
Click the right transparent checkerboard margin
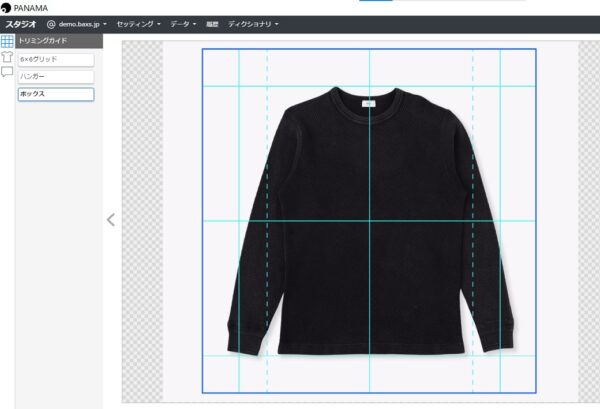tap(588, 220)
